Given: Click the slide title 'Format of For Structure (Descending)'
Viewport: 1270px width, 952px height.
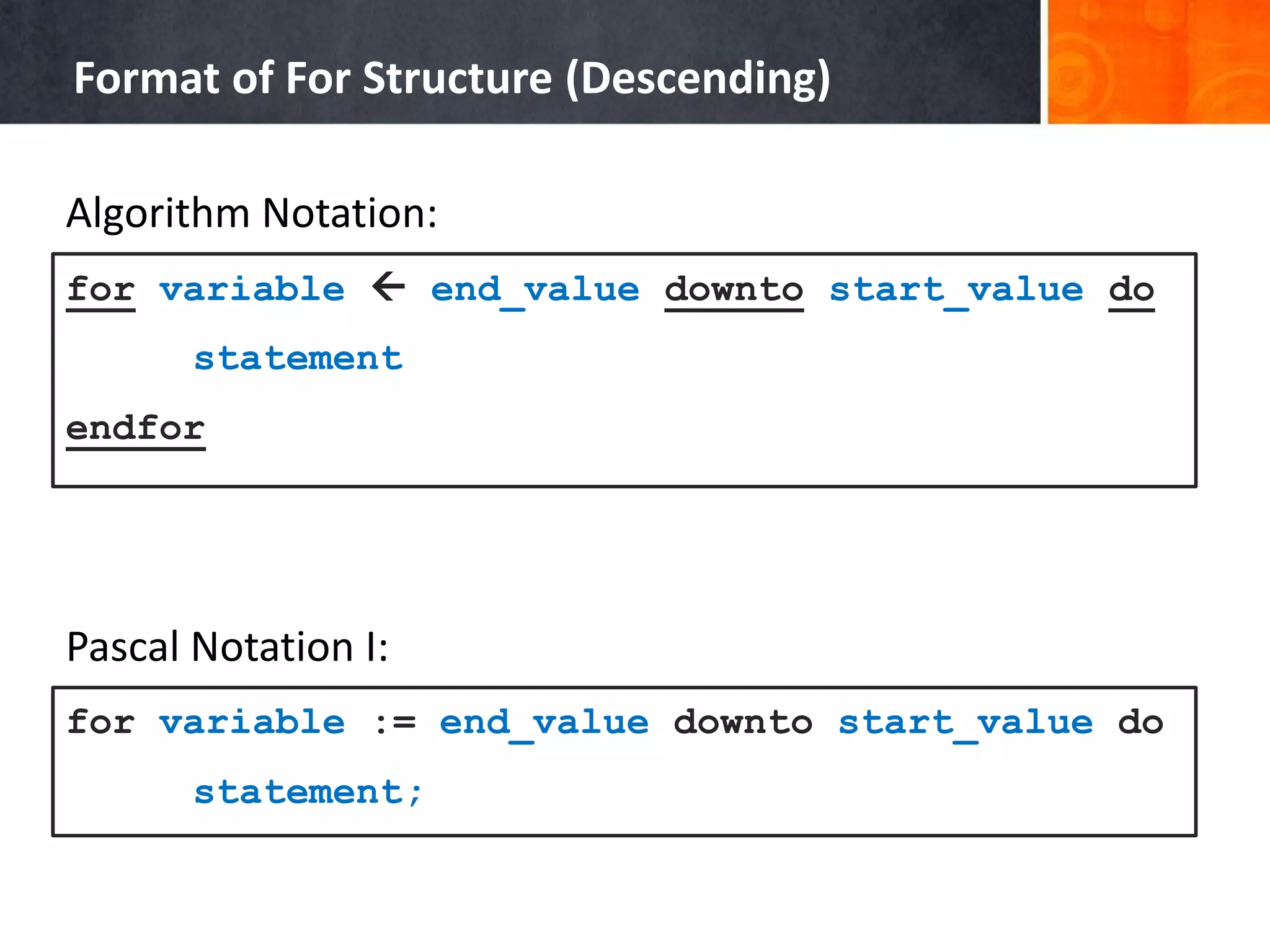Looking at the screenshot, I should 451,79.
